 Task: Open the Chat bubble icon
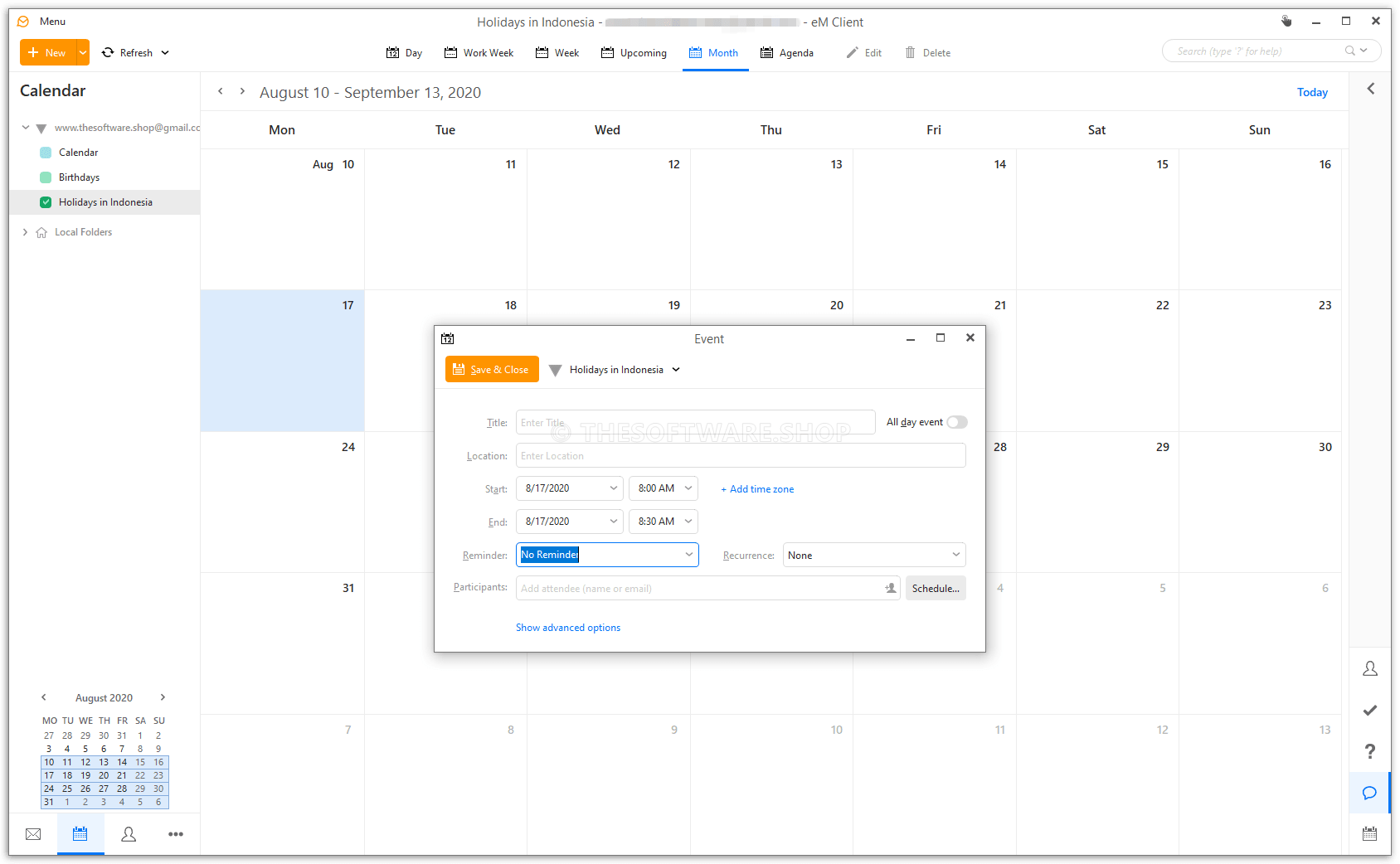(1370, 793)
